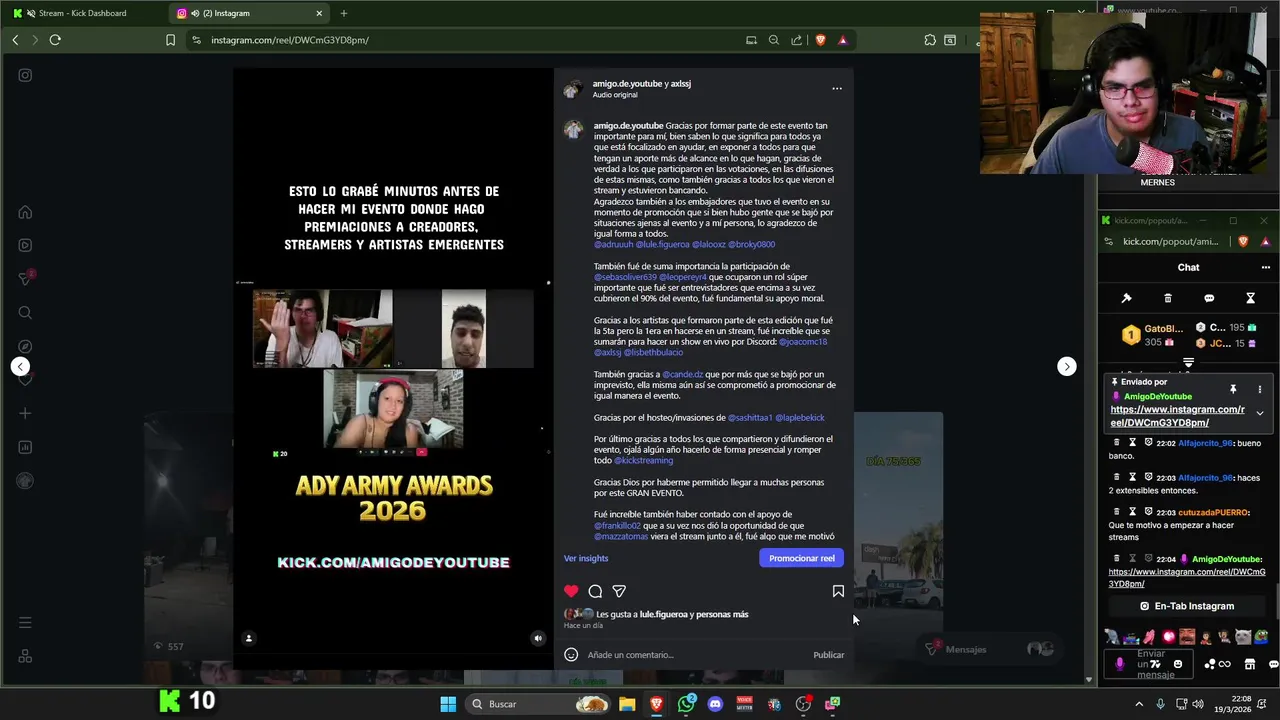Expand pinned message with the chevron
The image size is (1280, 720).
(x=1260, y=413)
